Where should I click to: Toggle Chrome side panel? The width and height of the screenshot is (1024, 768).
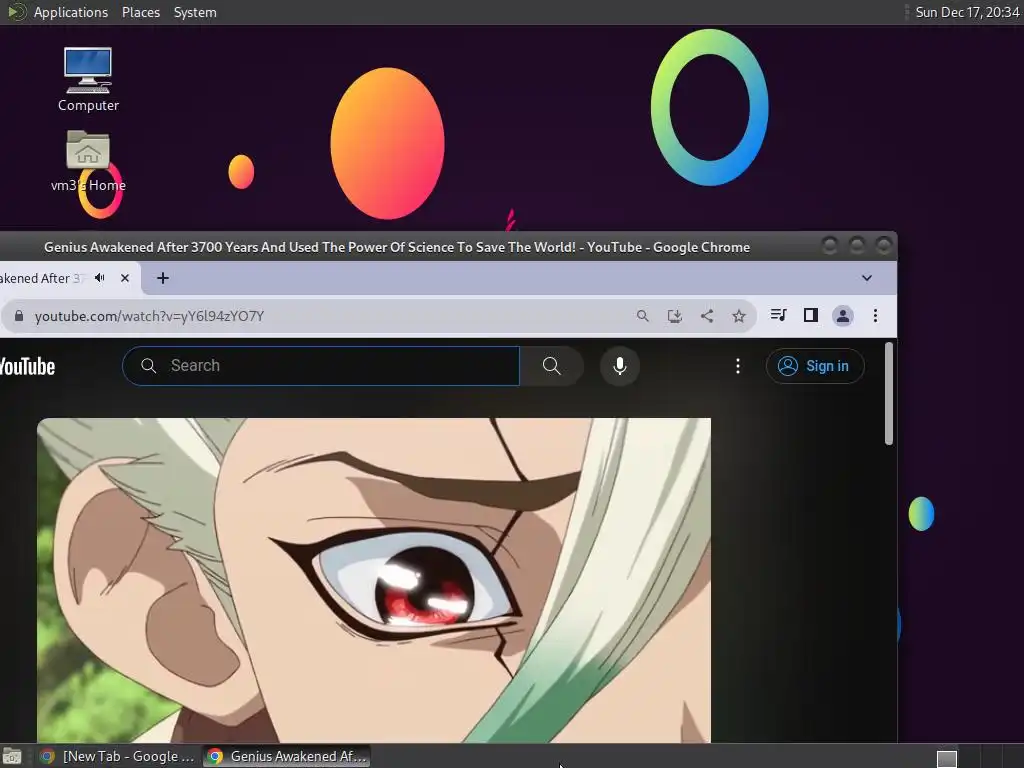[810, 315]
